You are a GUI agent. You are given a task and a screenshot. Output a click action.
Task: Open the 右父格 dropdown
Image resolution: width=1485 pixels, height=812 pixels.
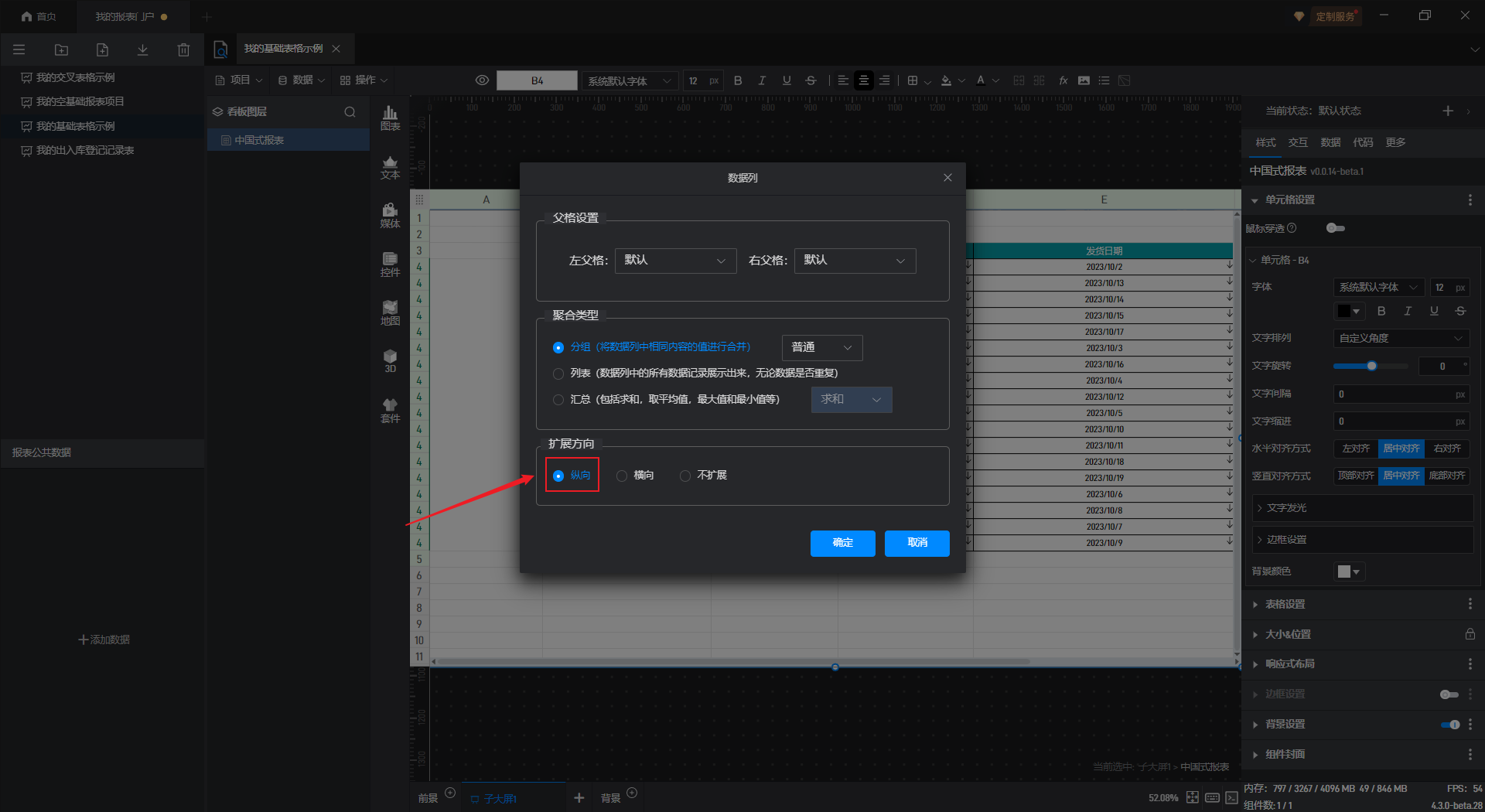pos(855,261)
